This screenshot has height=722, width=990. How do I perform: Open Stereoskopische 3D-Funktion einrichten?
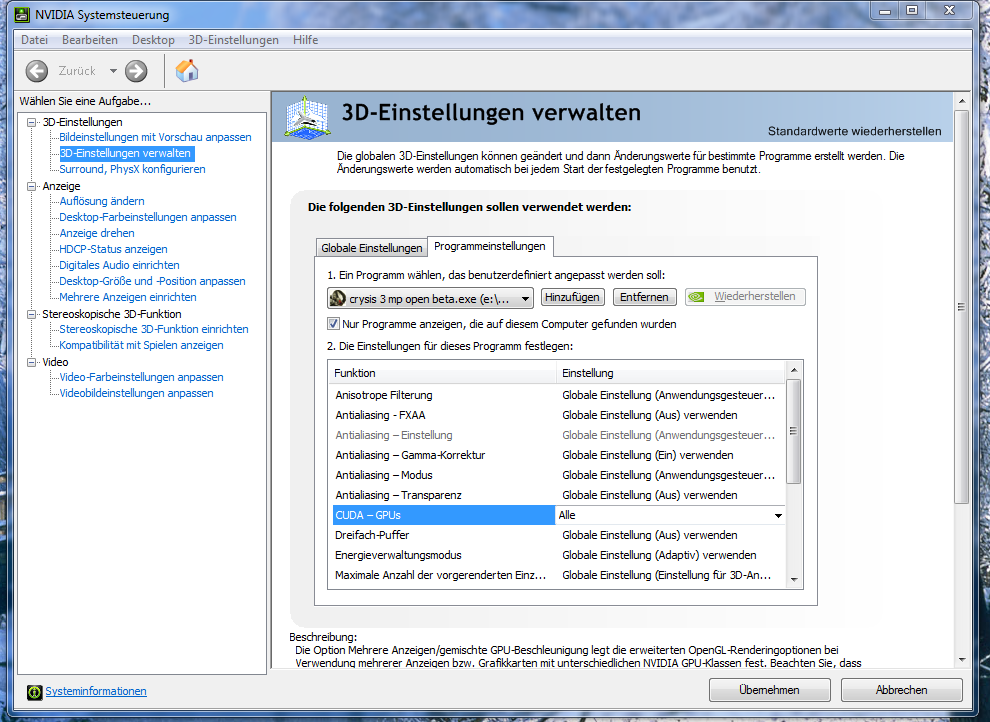[x=153, y=329]
